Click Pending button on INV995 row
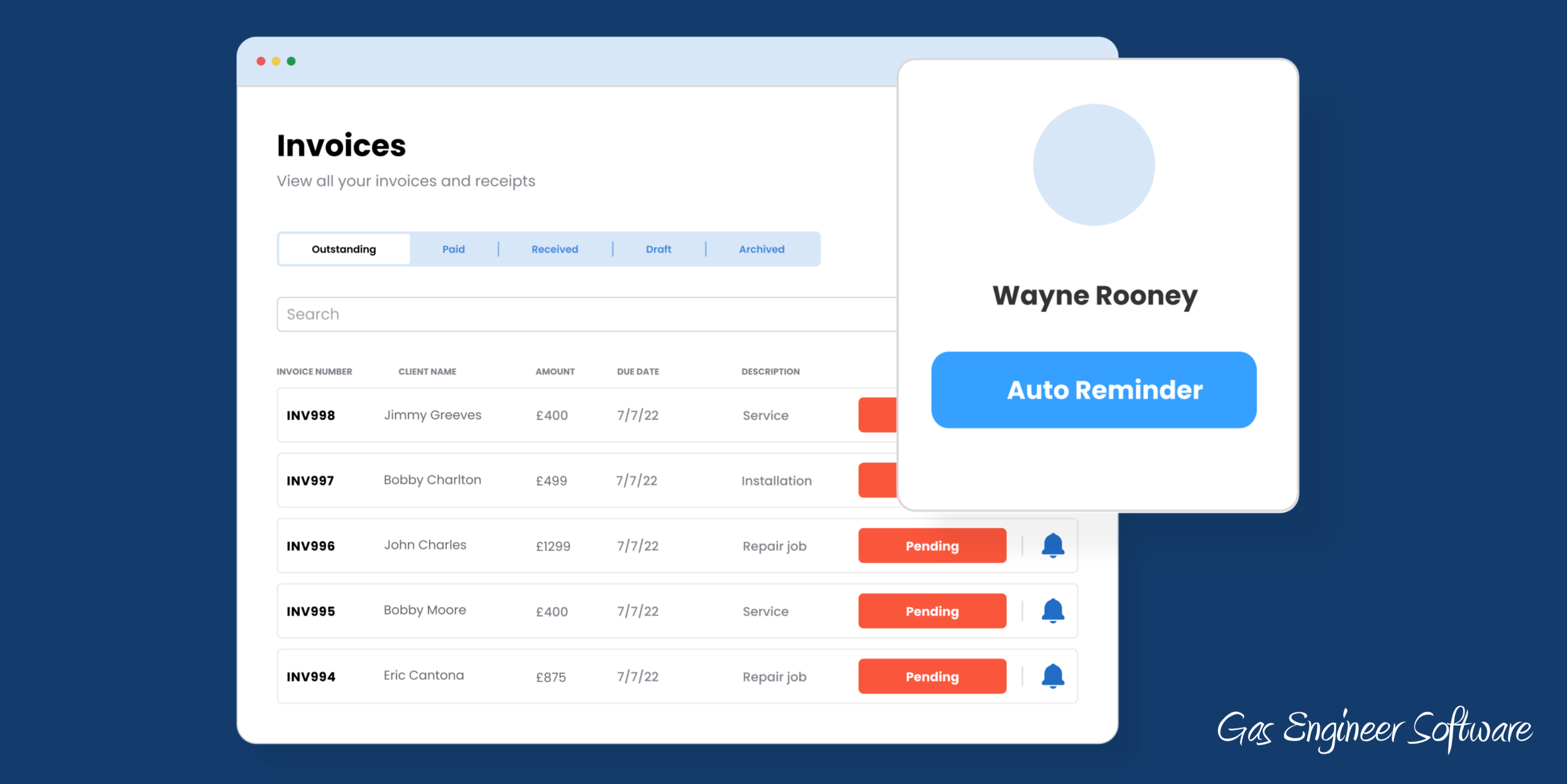Viewport: 1567px width, 784px height. (931, 610)
